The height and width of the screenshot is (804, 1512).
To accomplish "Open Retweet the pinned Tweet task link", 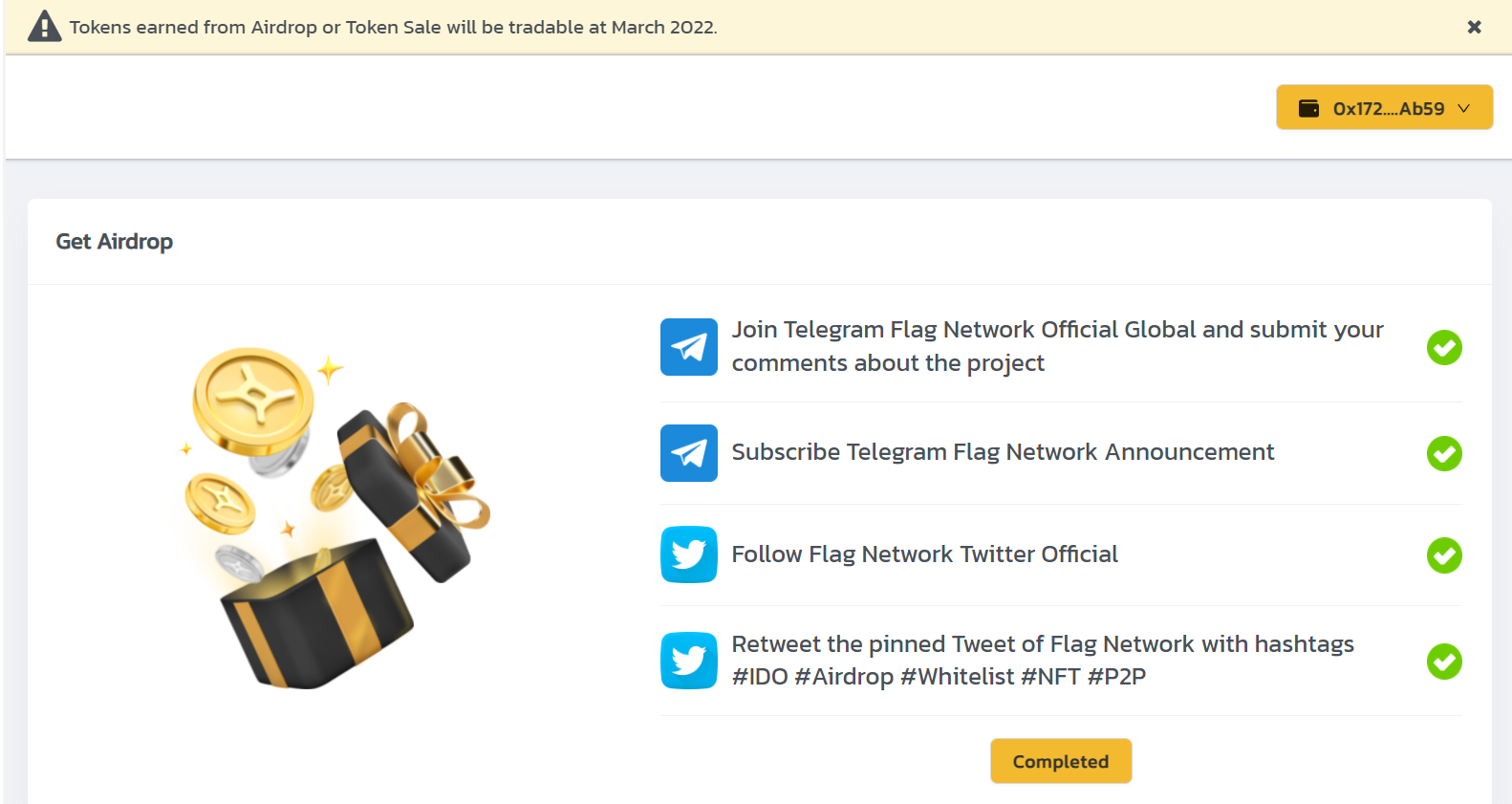I will [1043, 661].
